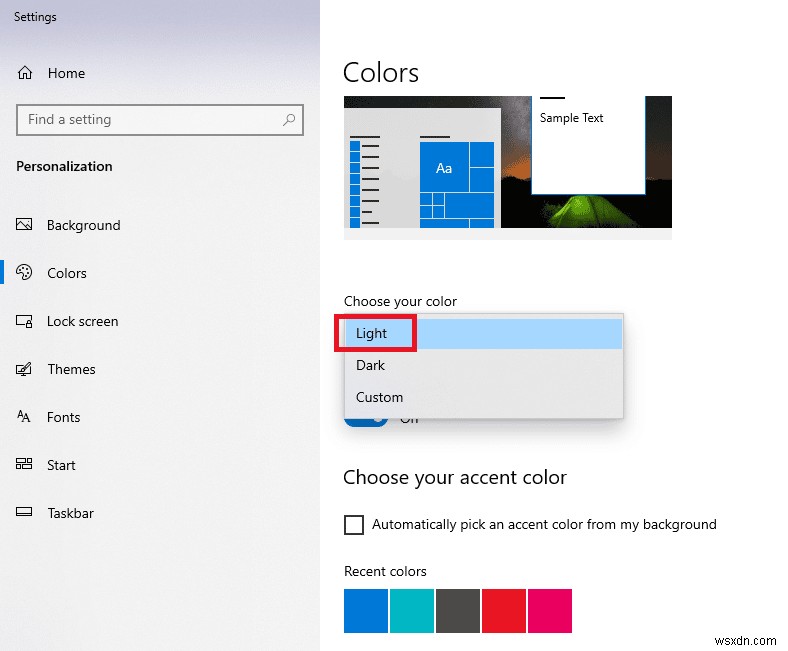Click the Colors palette icon

pyautogui.click(x=24, y=272)
